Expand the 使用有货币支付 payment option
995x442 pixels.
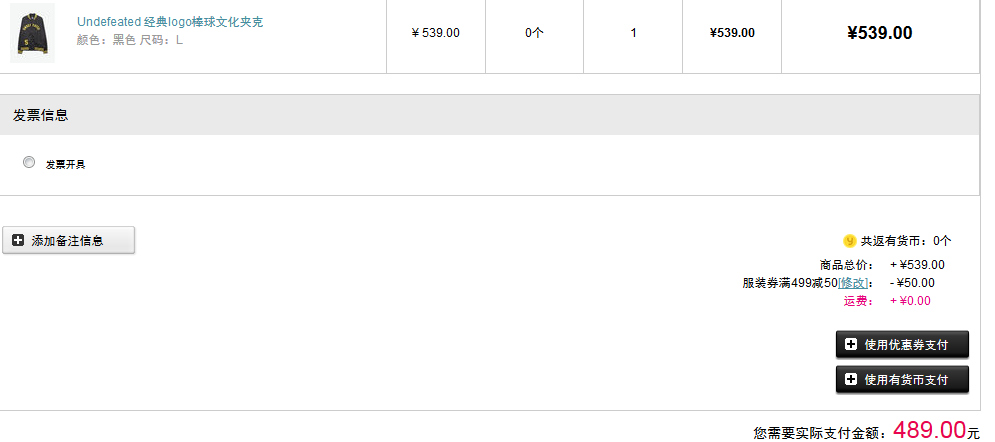pos(902,379)
